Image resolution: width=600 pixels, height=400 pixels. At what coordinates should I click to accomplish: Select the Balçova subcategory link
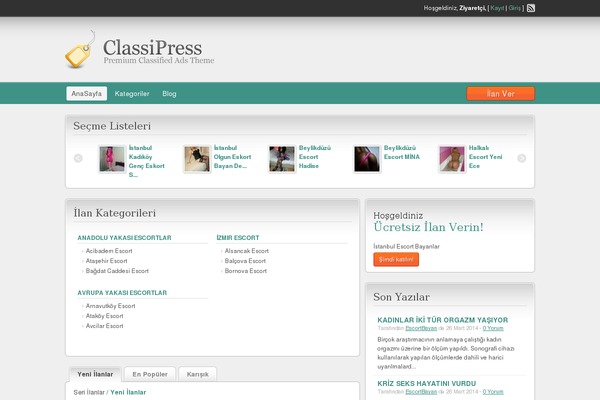tap(245, 261)
